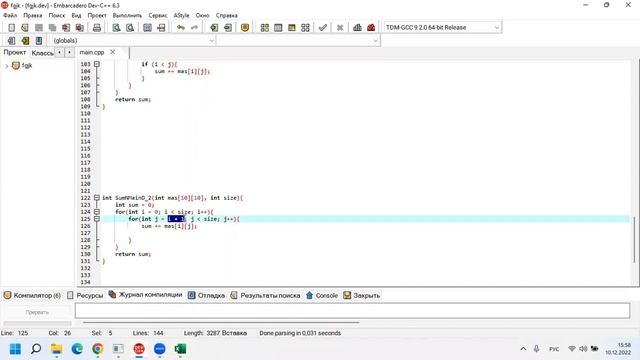Collapse the code fold at line 124
Image resolution: width=640 pixels, height=360 pixels.
97,212
